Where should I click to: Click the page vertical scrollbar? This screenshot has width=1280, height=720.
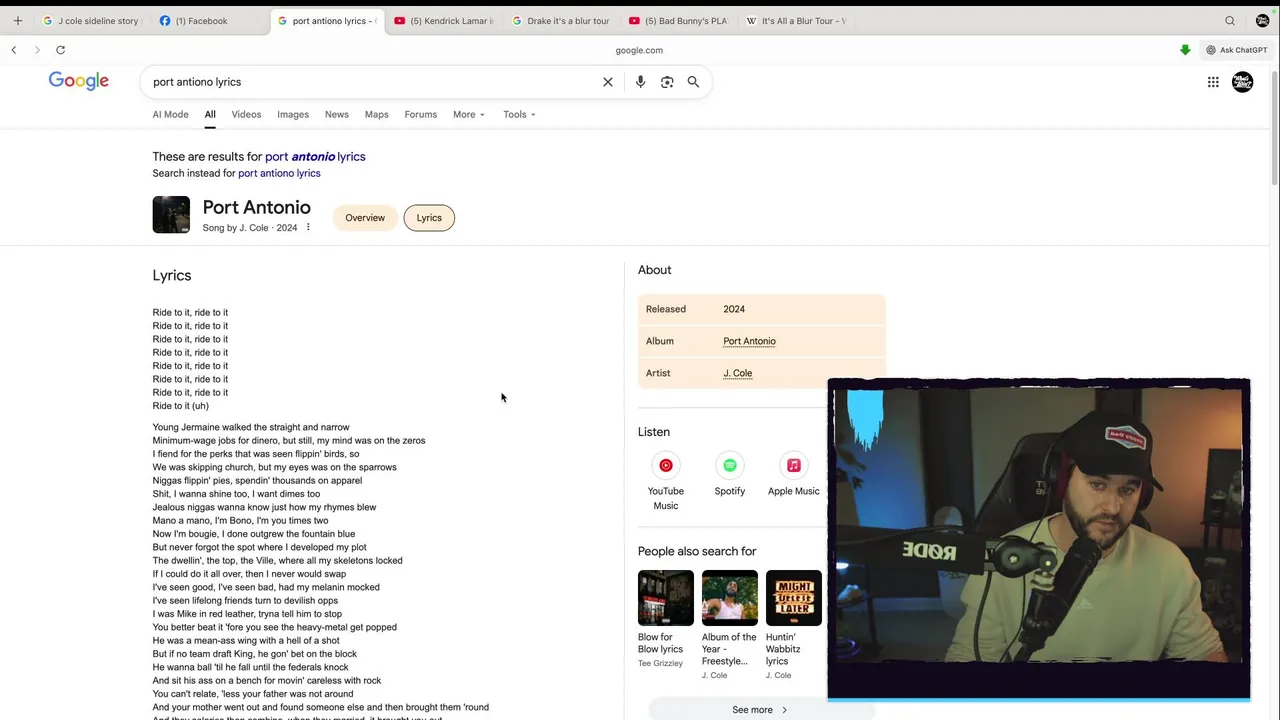click(1274, 130)
